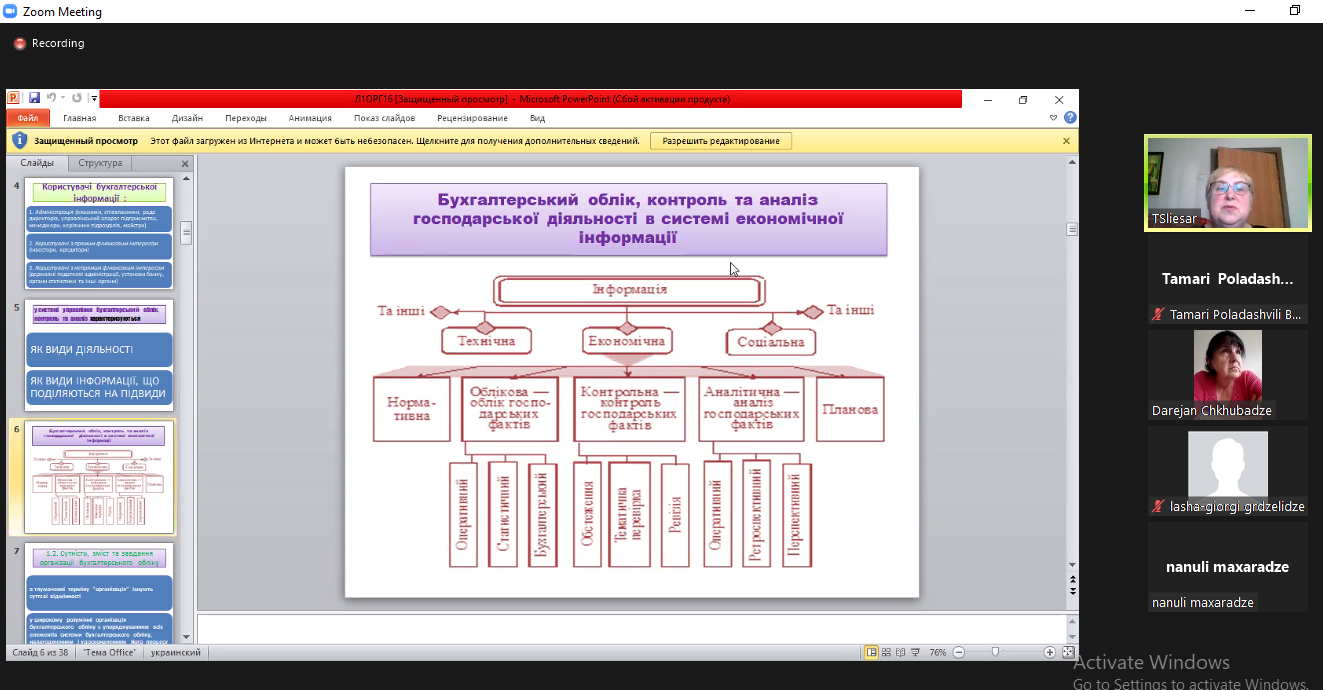Viewport: 1323px width, 690px height.
Task: Select Normal view toggle in status bar
Action: pyautogui.click(x=871, y=652)
